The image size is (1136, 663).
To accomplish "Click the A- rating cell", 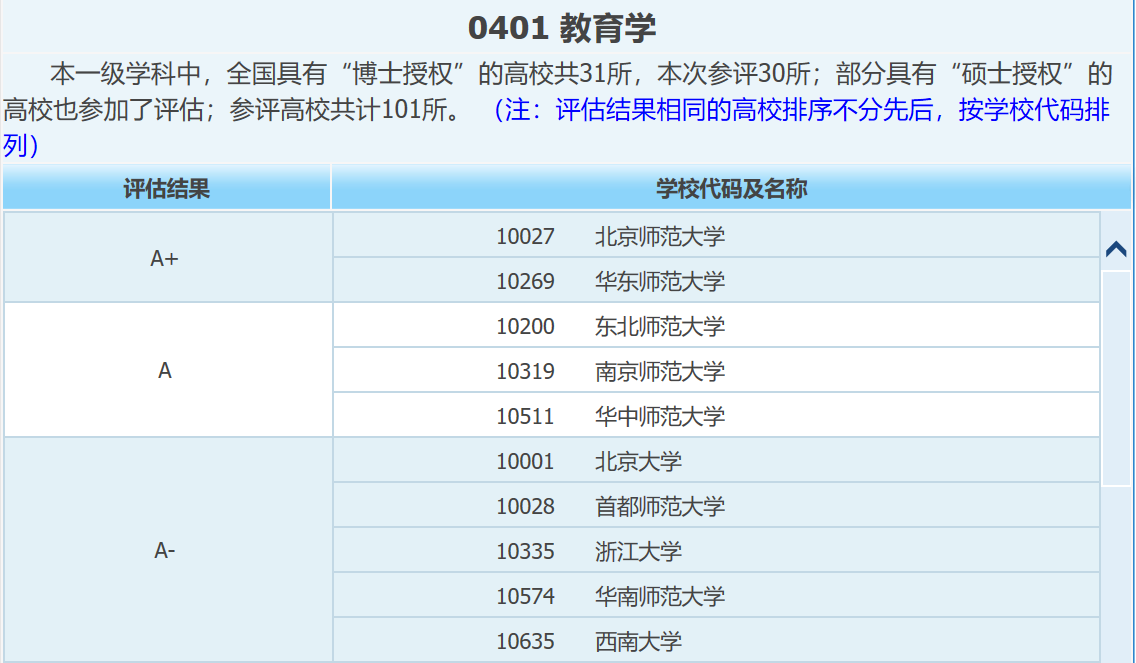I will tap(165, 550).
